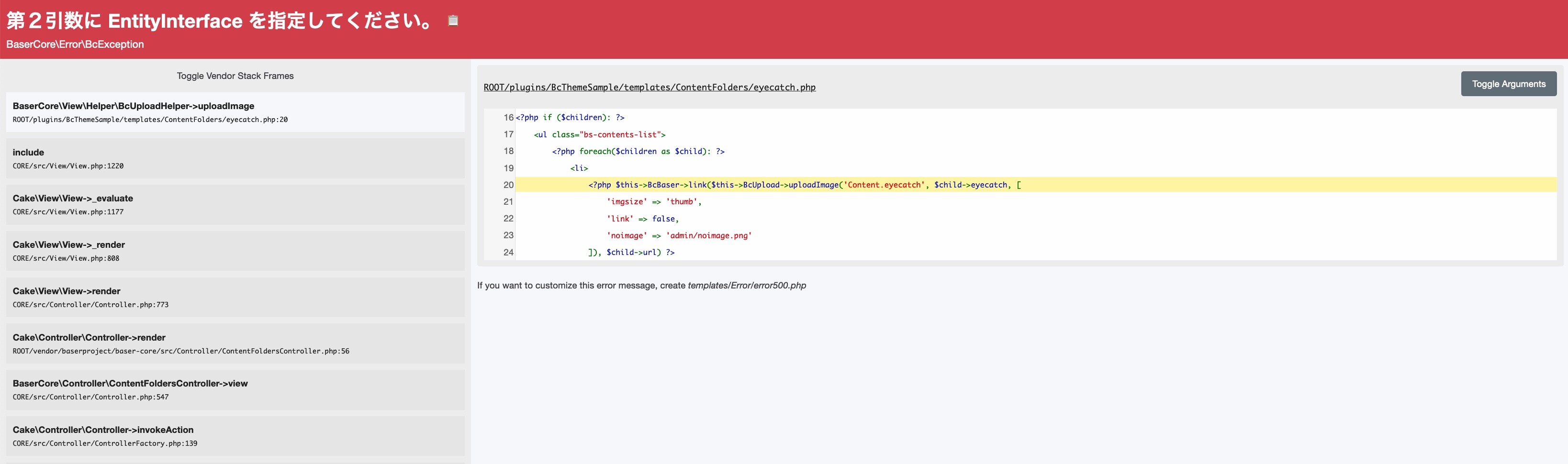Viewport: 1568px width, 464px height.
Task: Open the eyecatch.php file path link
Action: 650,88
